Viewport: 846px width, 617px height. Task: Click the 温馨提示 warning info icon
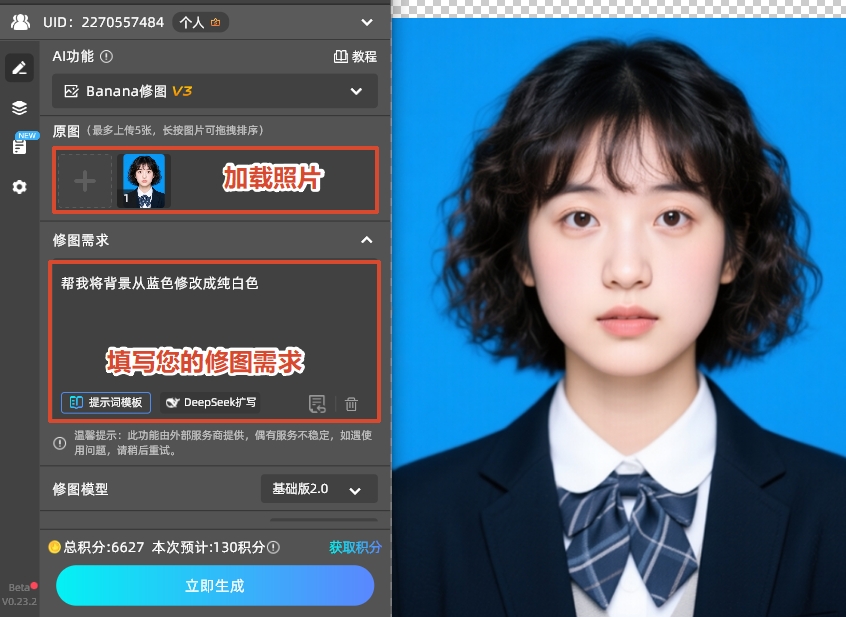(61, 443)
